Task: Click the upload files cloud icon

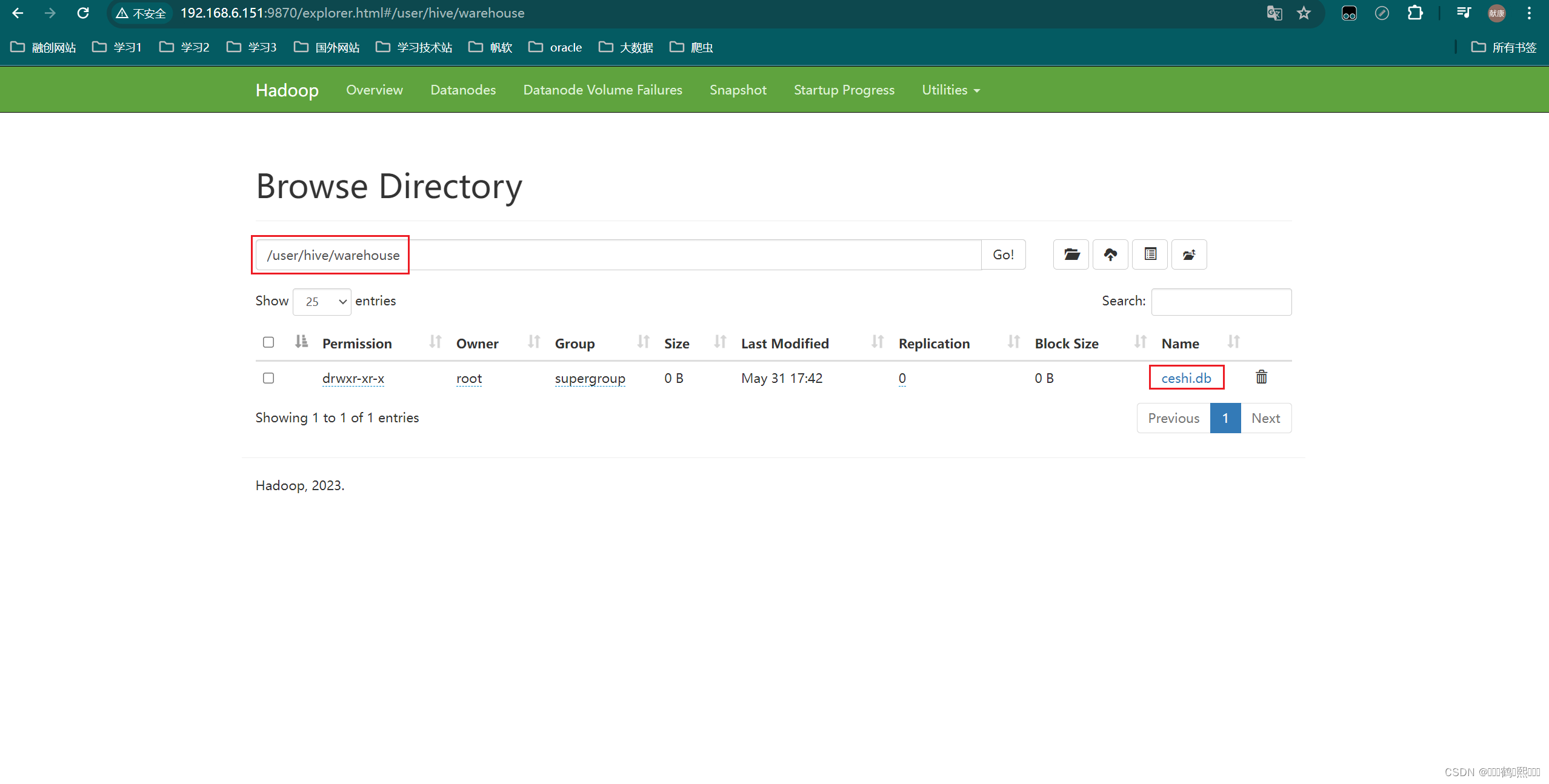Action: coord(1110,254)
